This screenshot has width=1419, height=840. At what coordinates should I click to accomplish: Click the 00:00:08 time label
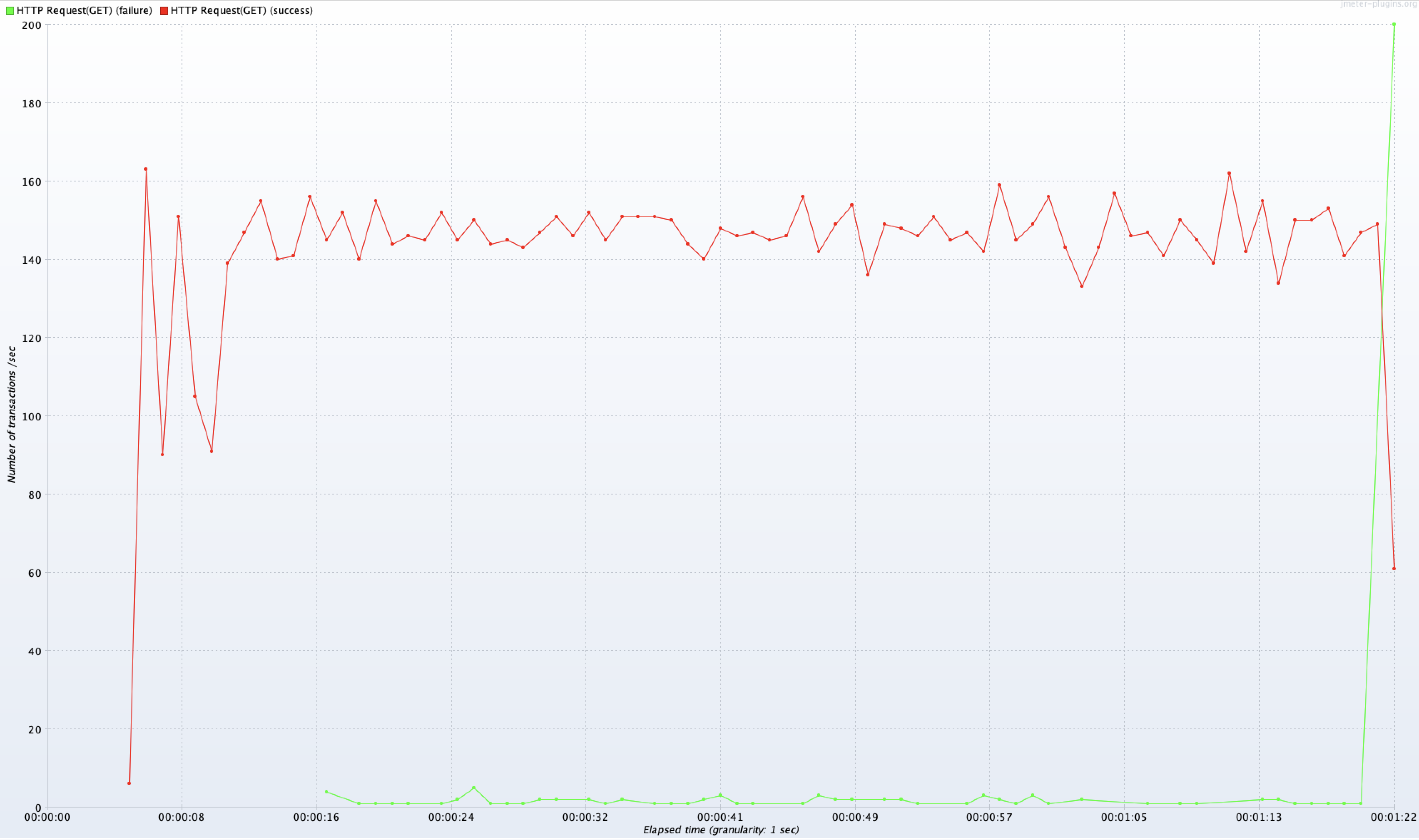pos(182,818)
